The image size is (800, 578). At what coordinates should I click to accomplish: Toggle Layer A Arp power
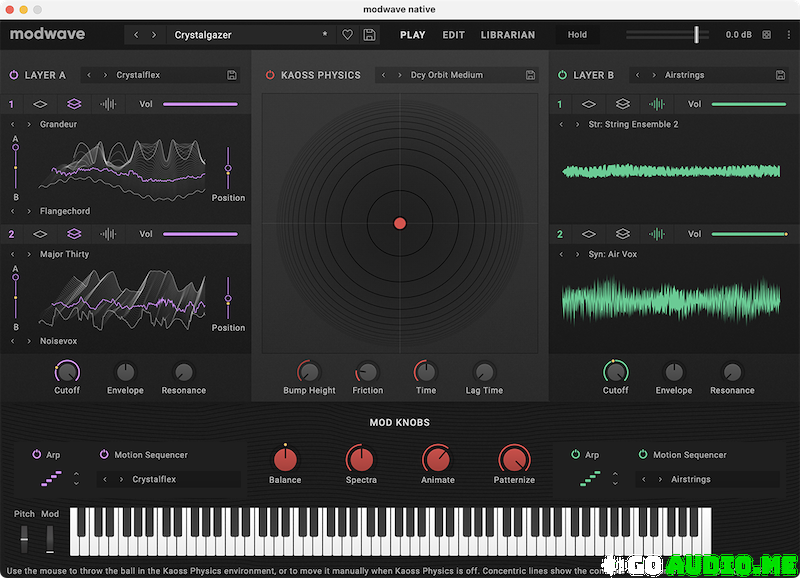(37, 454)
